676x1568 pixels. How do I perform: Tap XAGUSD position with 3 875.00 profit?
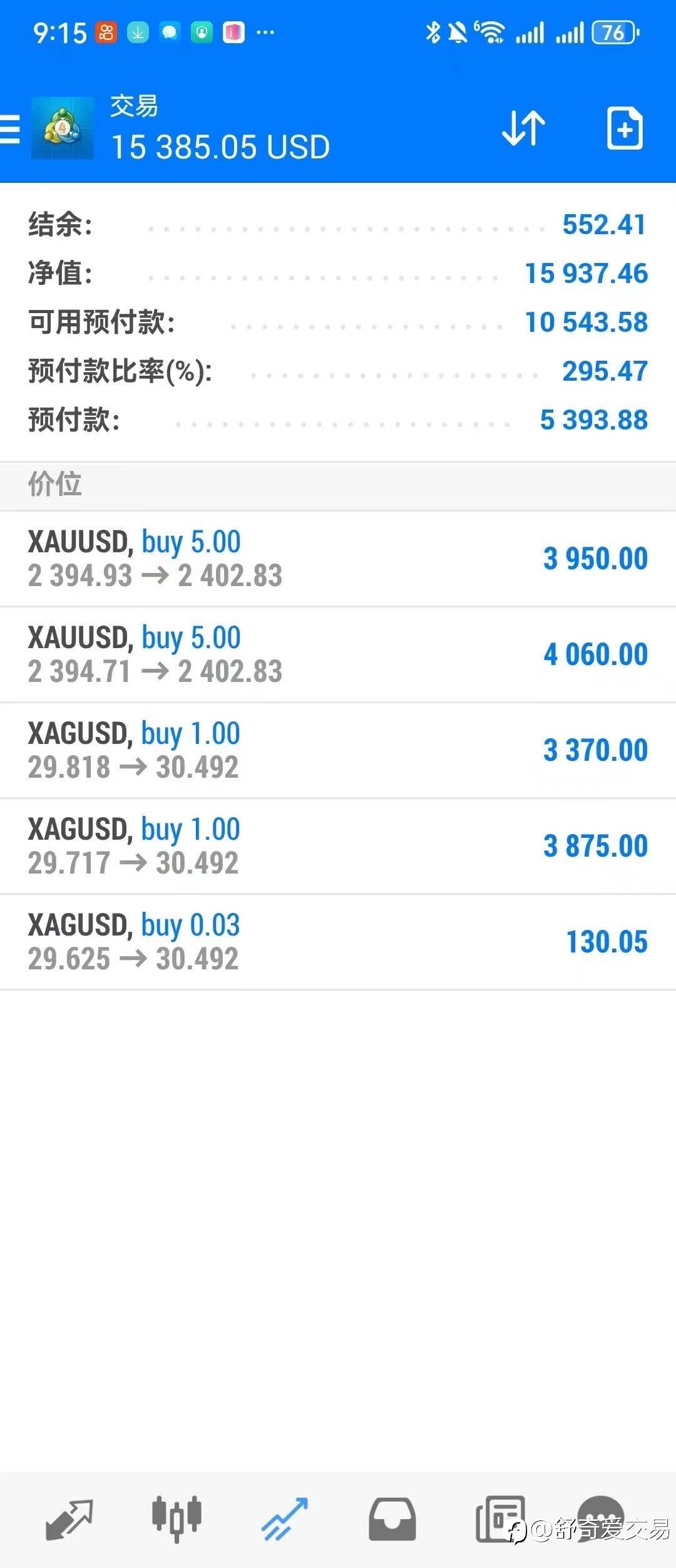coord(338,846)
